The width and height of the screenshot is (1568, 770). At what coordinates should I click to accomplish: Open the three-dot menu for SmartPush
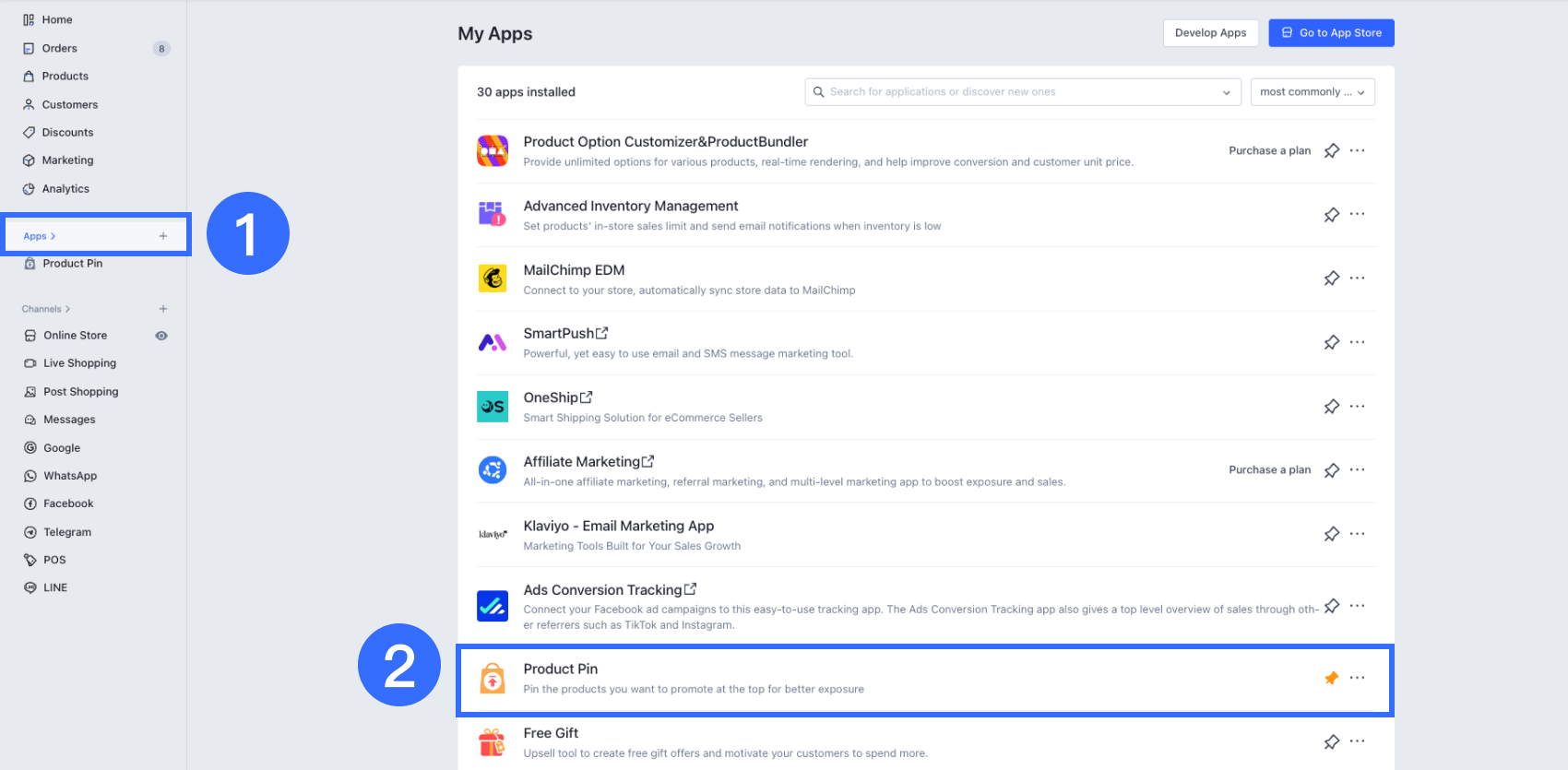pyautogui.click(x=1357, y=341)
